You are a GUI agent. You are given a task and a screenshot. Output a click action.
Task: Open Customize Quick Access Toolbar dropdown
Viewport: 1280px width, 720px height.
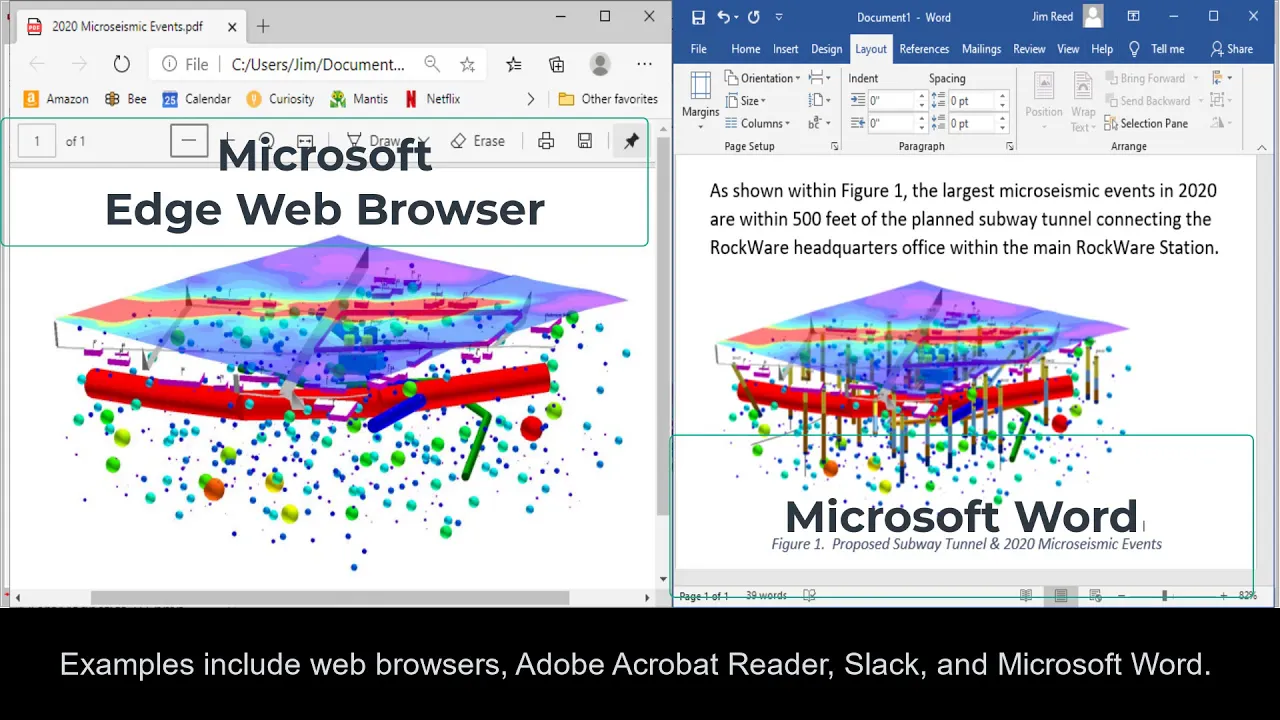779,17
